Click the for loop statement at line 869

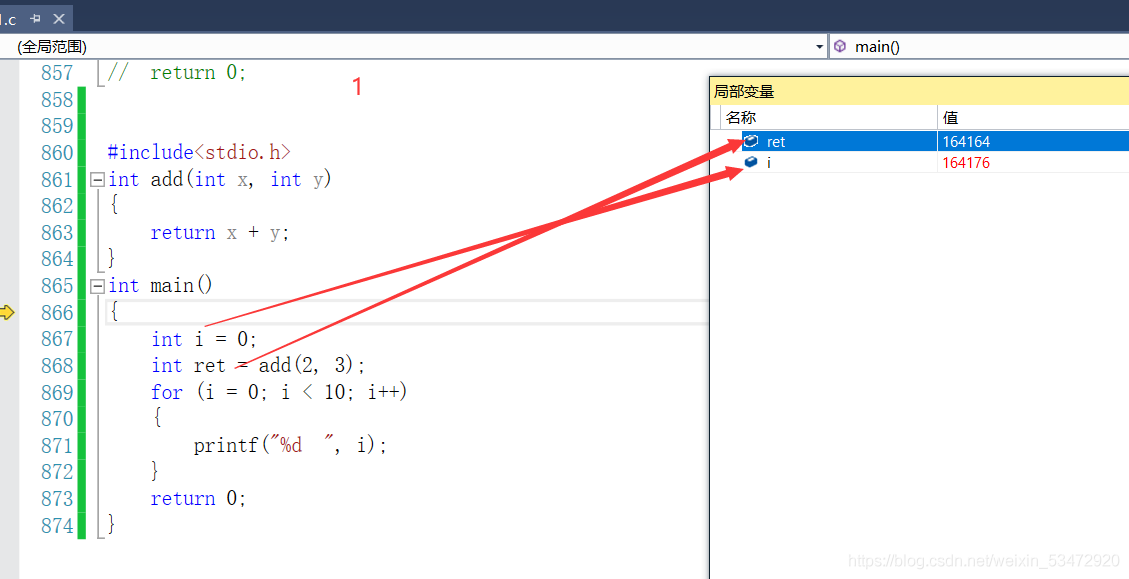point(279,392)
